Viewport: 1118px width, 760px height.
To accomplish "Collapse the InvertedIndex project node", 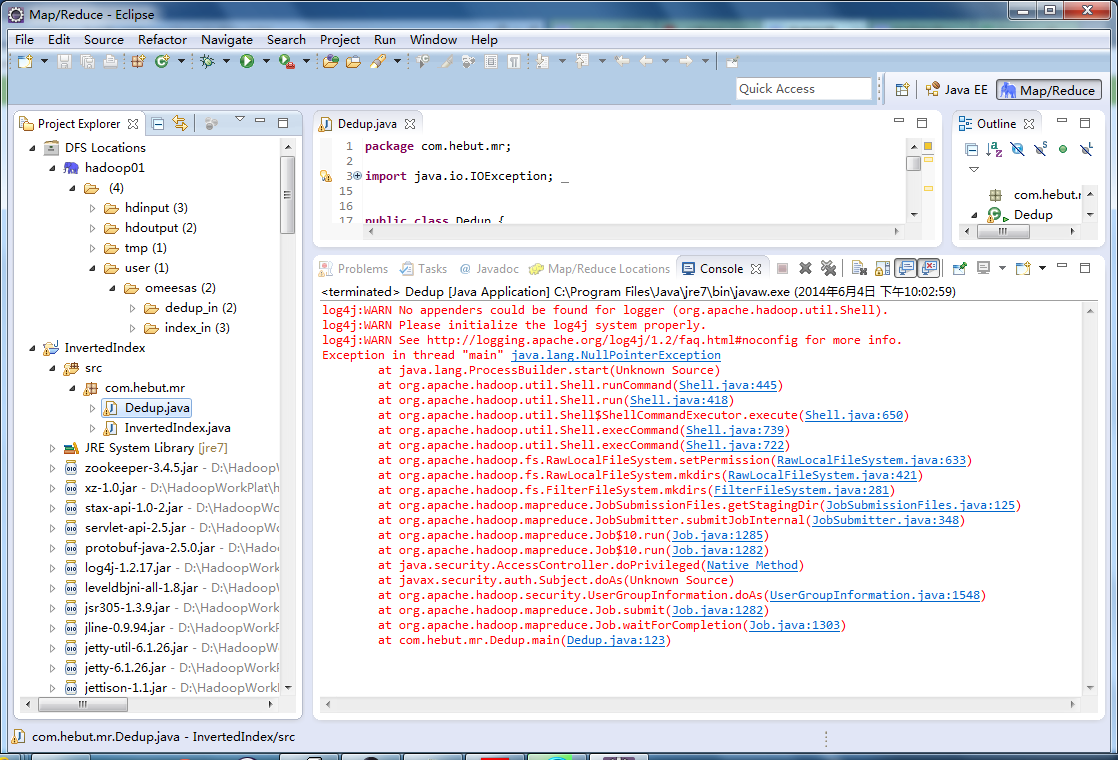I will [x=32, y=348].
